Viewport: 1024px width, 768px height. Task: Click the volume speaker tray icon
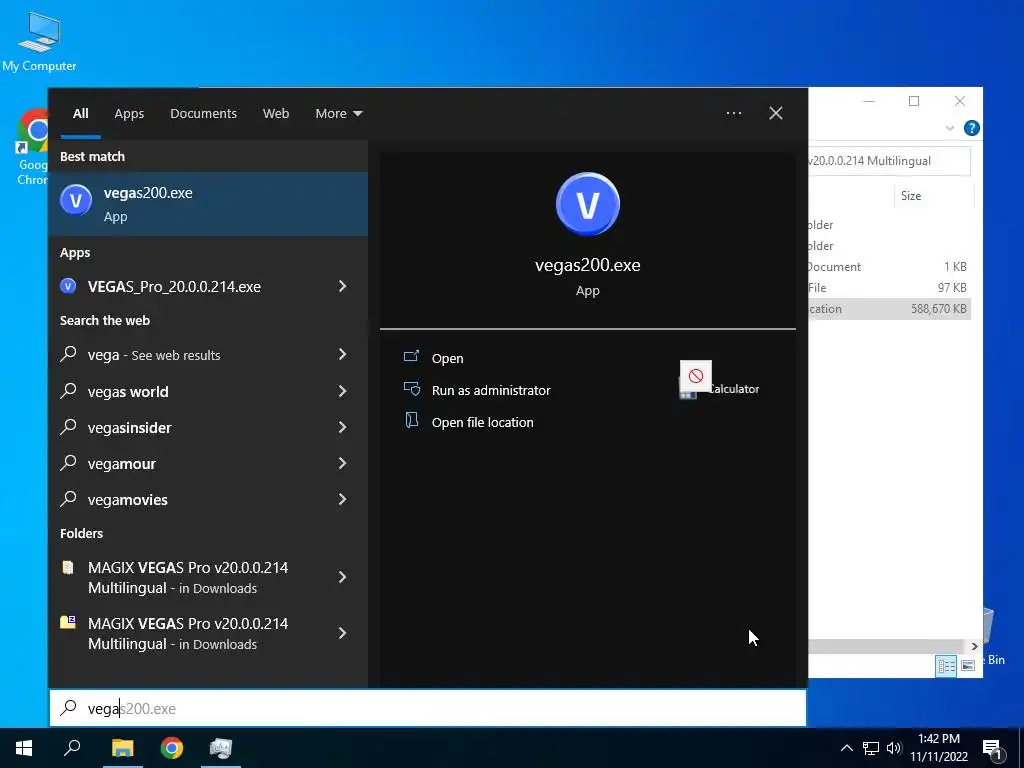click(894, 748)
